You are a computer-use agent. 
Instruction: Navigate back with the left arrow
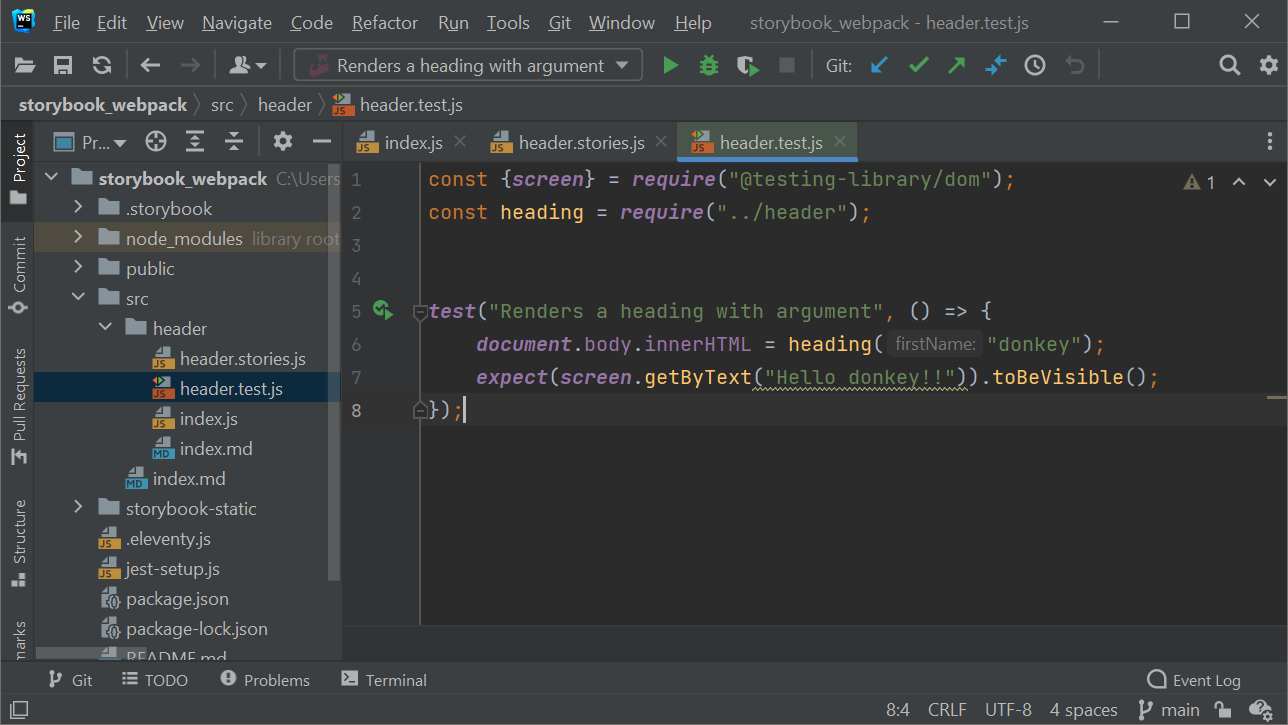(150, 66)
